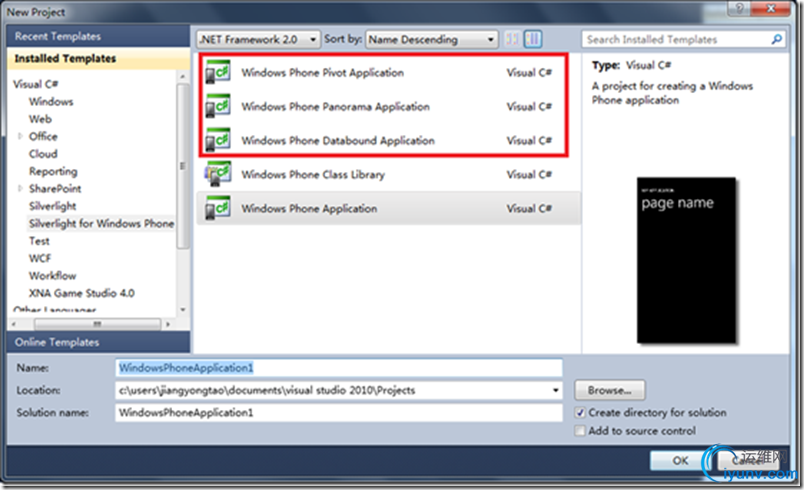
Task: Select the Web template category
Action: (41, 119)
